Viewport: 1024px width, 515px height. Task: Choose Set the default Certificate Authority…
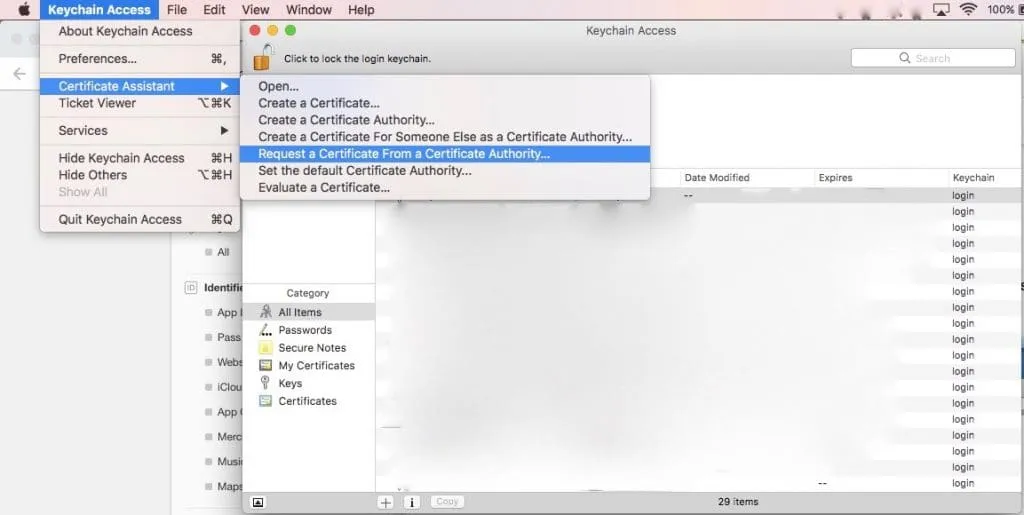(445, 171)
